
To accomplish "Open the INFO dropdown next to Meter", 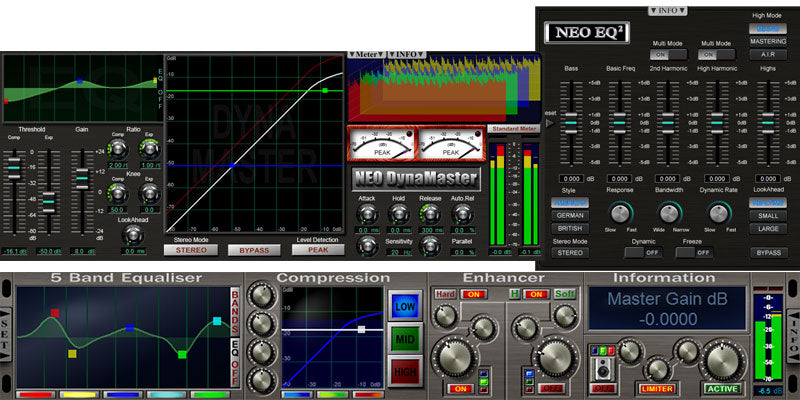I will (407, 54).
